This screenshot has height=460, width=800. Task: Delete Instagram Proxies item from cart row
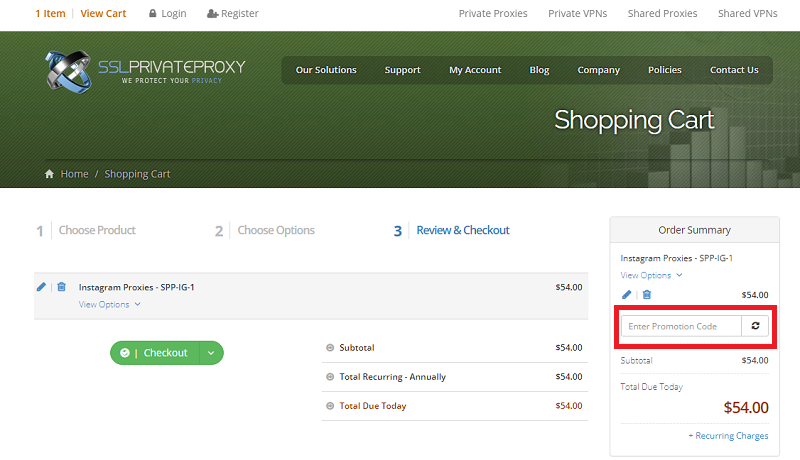click(61, 287)
